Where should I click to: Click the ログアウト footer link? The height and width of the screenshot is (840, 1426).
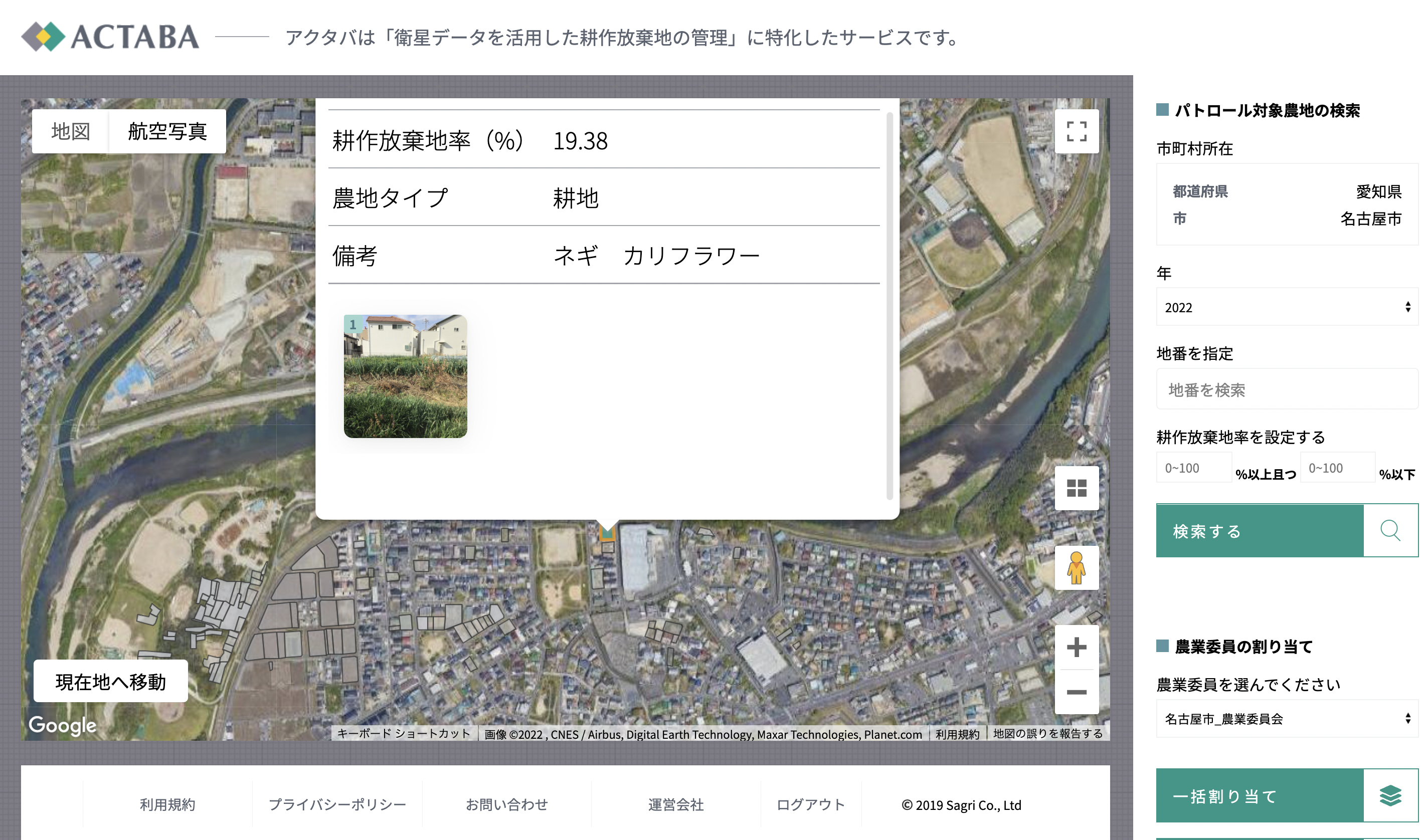(x=810, y=804)
